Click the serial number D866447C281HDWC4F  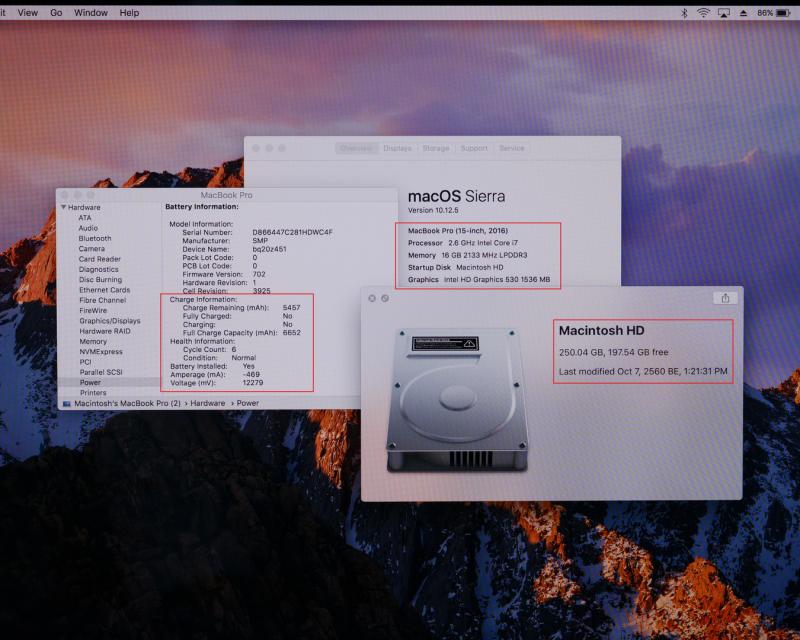click(x=292, y=232)
